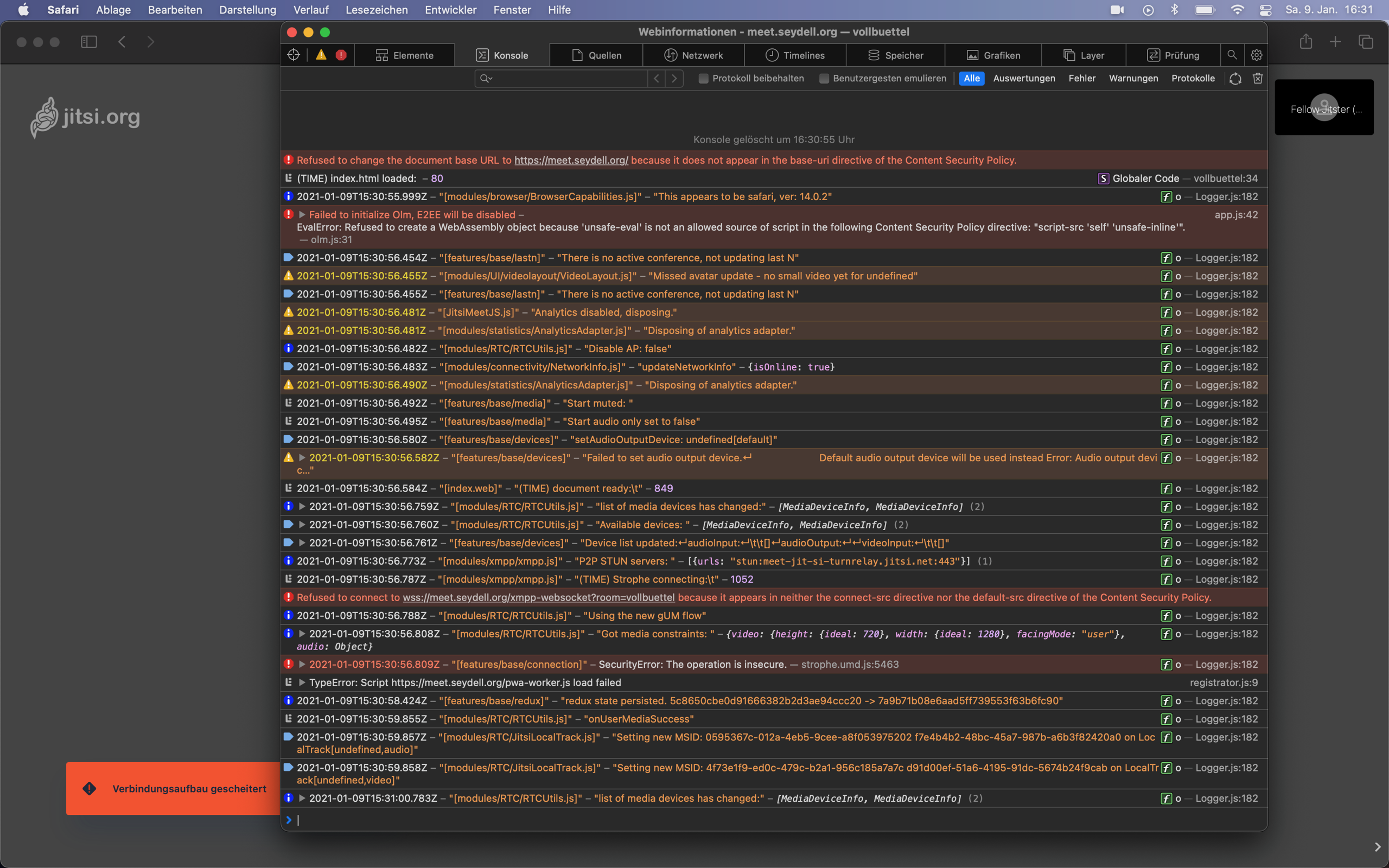The height and width of the screenshot is (868, 1389).
Task: Clear console with the trash icon
Action: pyautogui.click(x=1258, y=78)
